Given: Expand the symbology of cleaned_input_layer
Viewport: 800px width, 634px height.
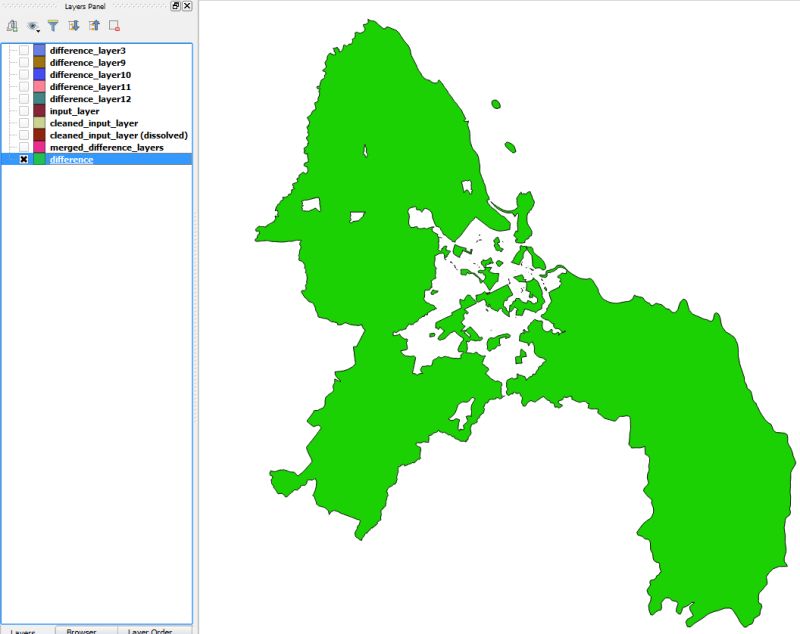Looking at the screenshot, I should [10, 123].
